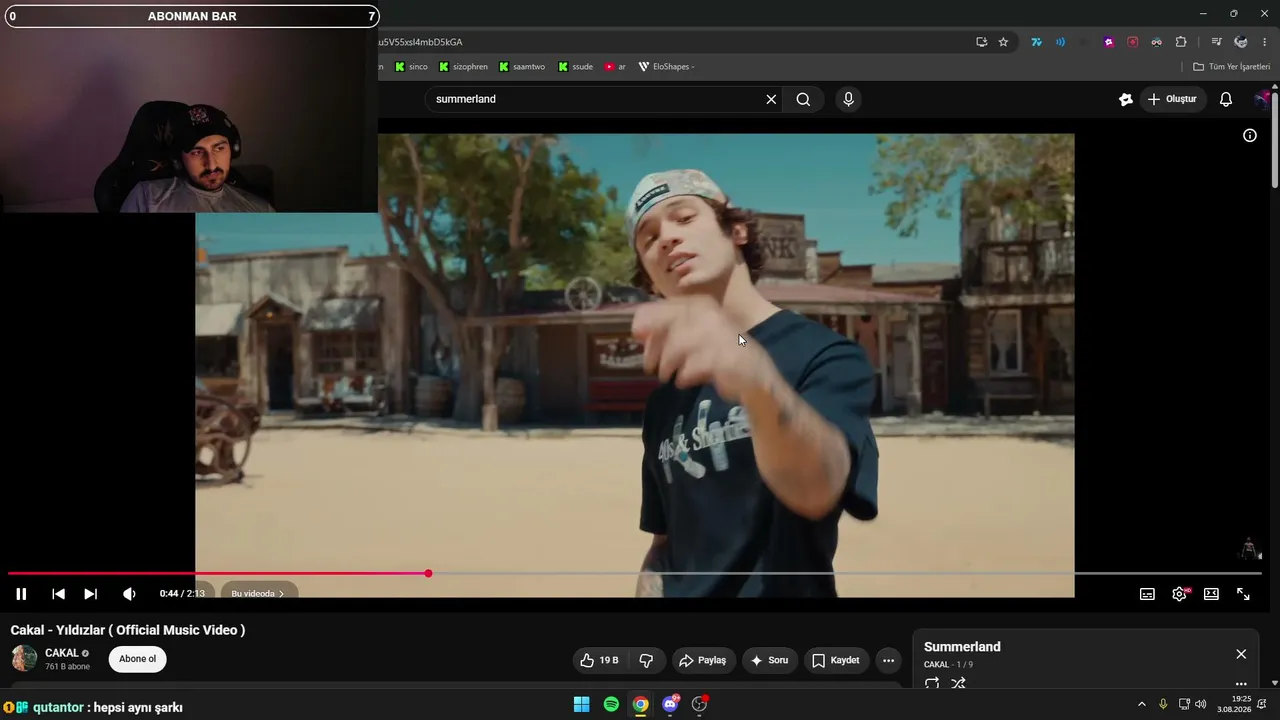This screenshot has height=720, width=1280.
Task: Enter fullscreen mode on the video
Action: pyautogui.click(x=1243, y=594)
